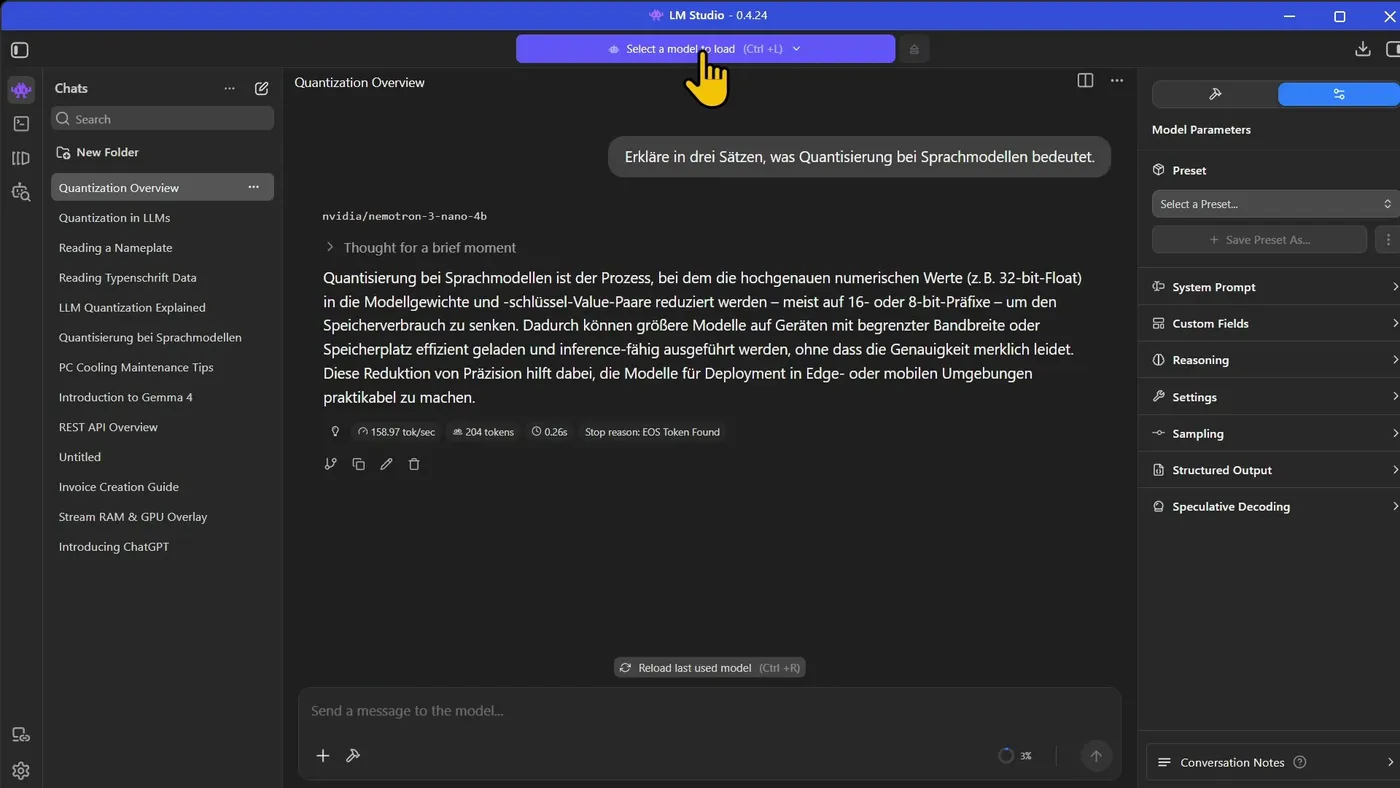Open the Developer terminal view icon
This screenshot has width=1400, height=788.
21,124
